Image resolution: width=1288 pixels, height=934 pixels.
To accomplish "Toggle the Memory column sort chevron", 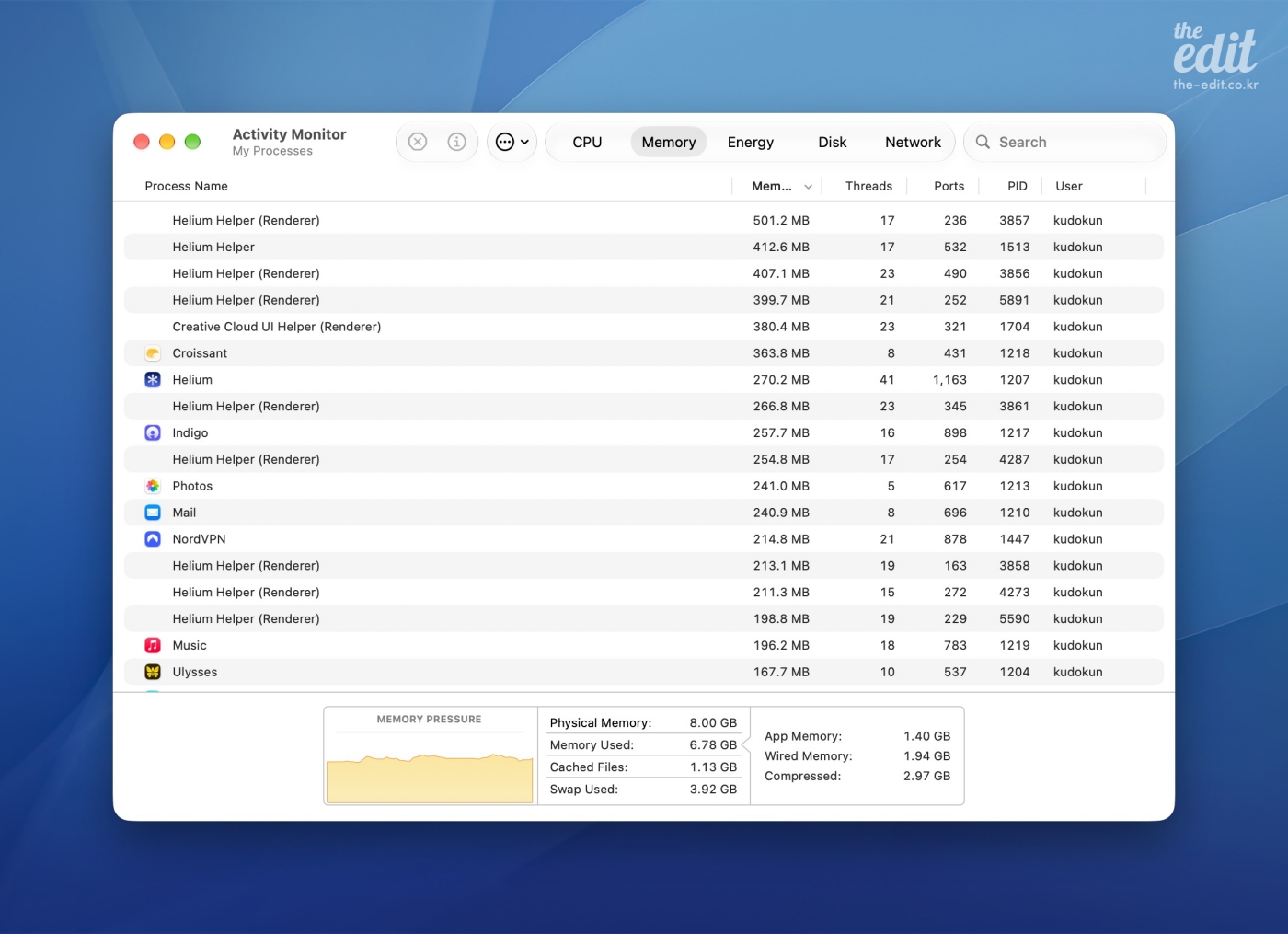I will pos(808,187).
